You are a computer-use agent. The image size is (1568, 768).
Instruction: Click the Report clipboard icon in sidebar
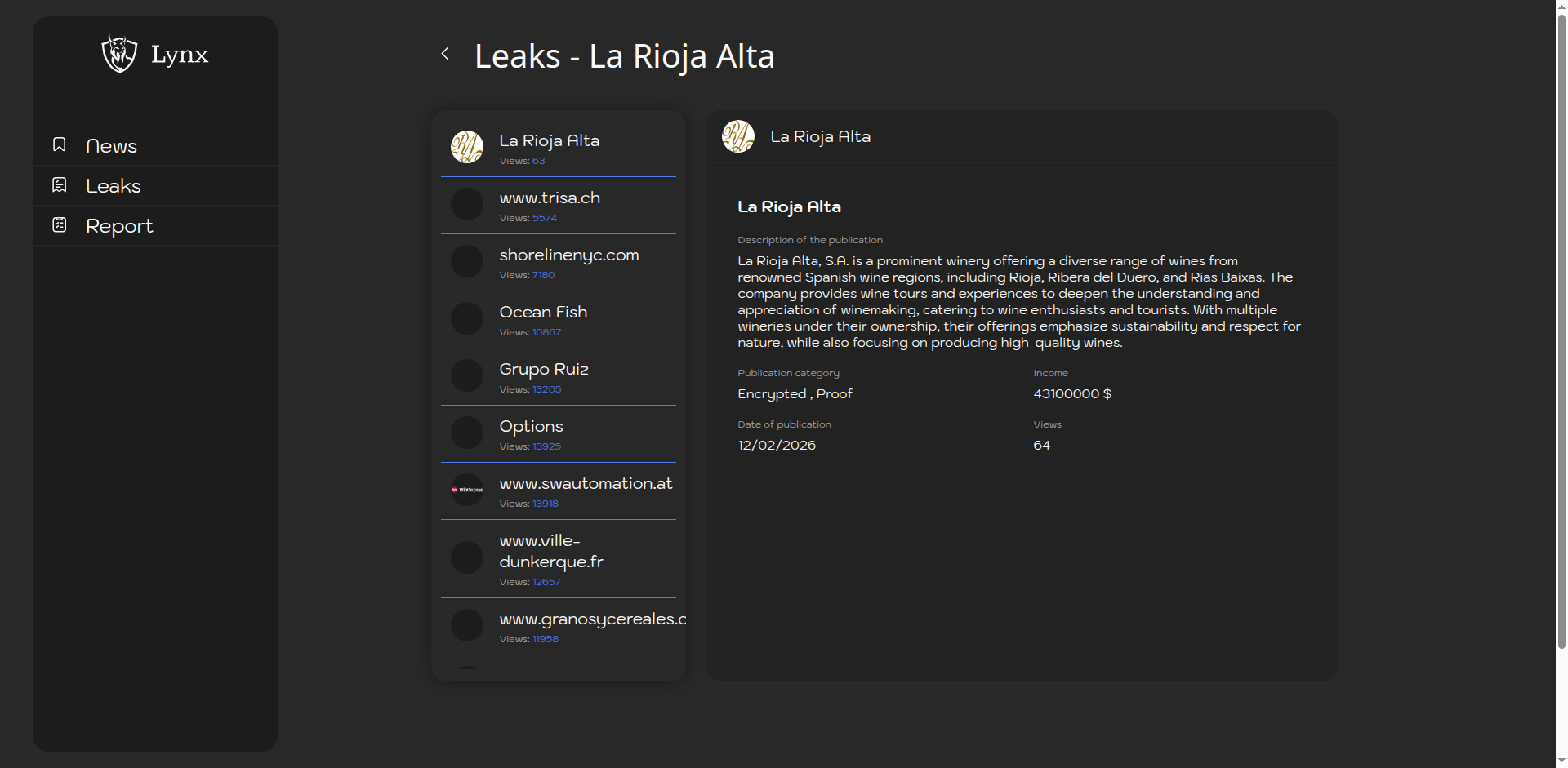coord(59,224)
